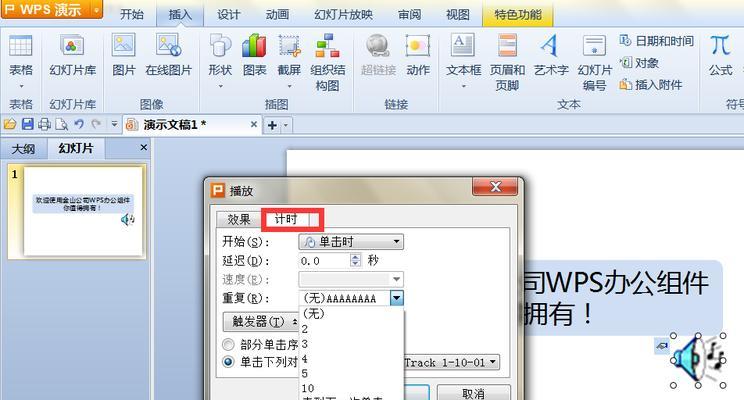Click the 延迟 delay spinner arrows
744x400 pixels.
355,260
